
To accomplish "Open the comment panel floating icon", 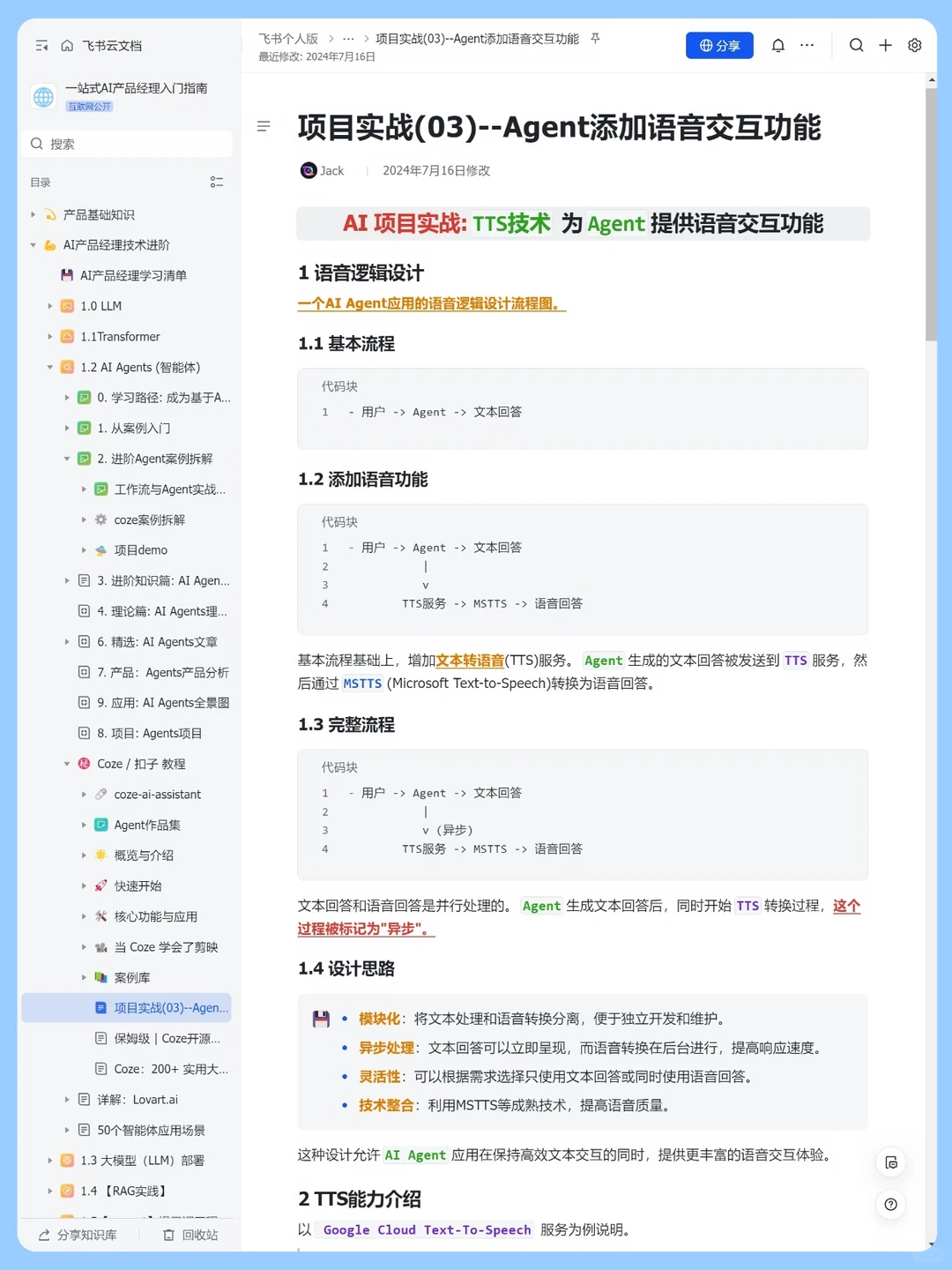I will 891,1162.
